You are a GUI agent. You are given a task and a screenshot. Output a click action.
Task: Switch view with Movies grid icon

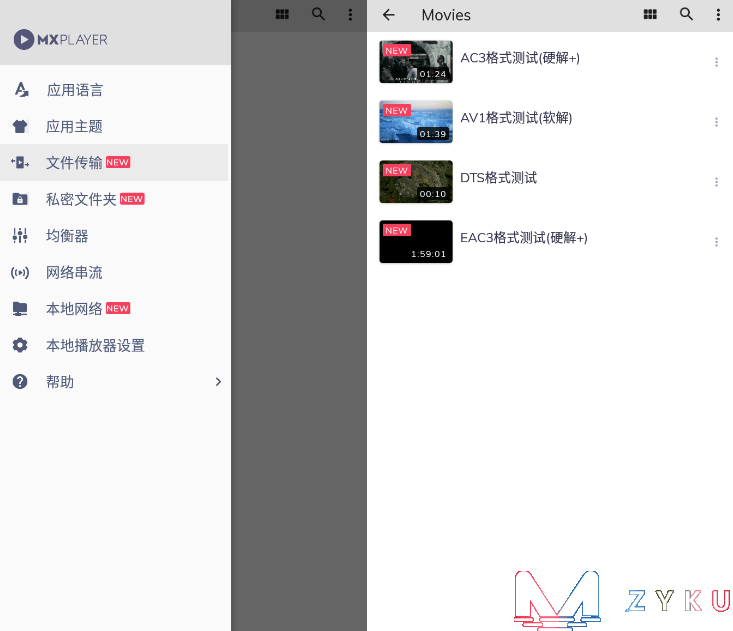650,14
